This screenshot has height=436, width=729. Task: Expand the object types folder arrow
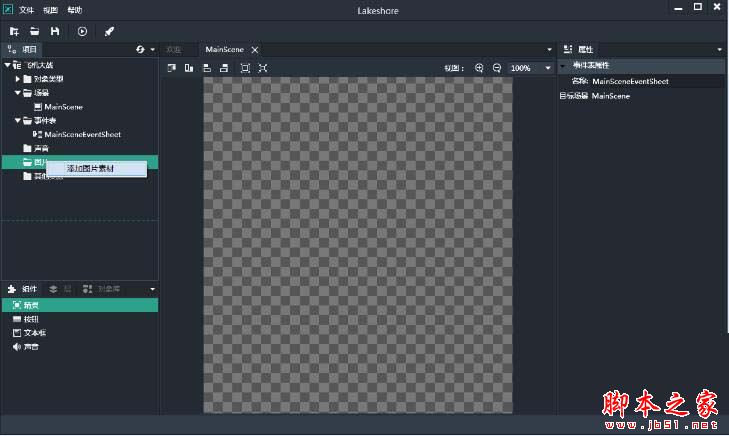tap(18, 79)
